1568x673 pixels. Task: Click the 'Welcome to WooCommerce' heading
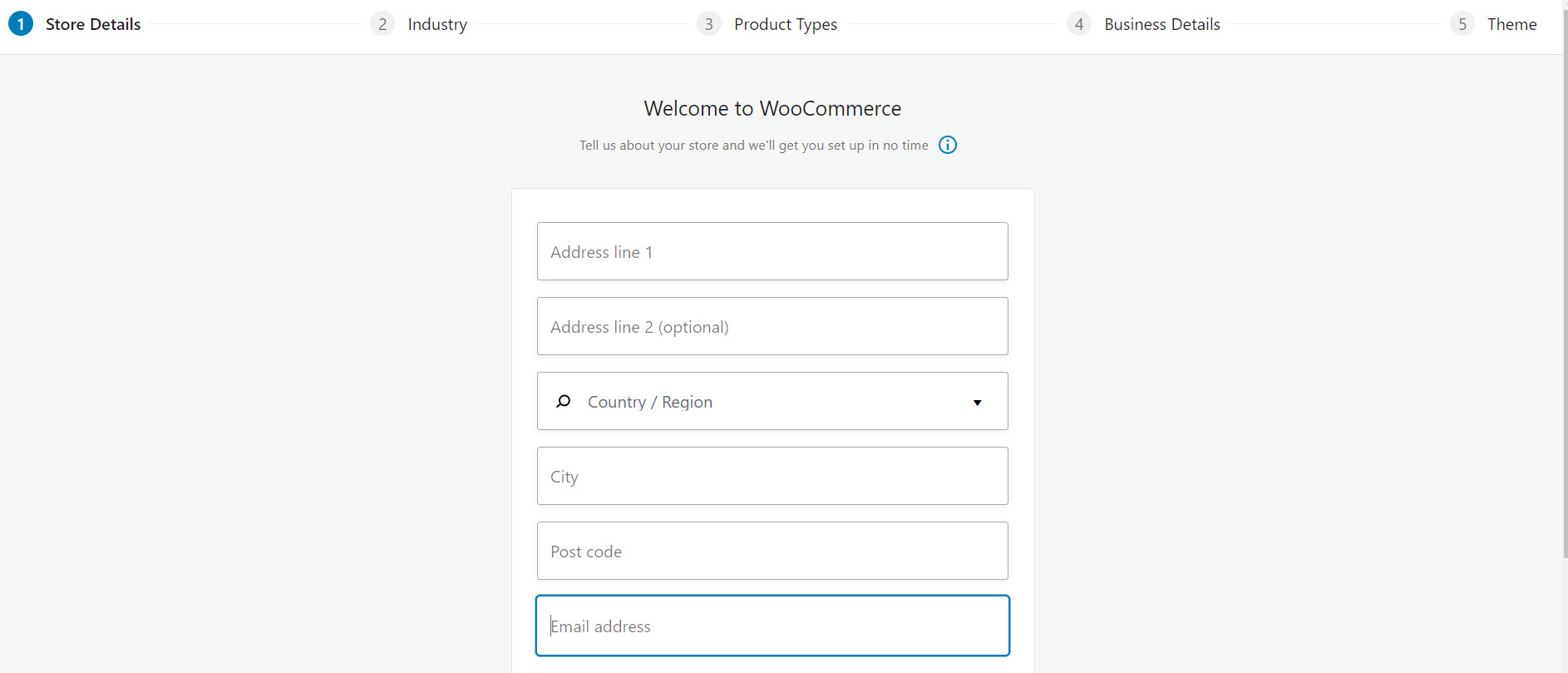(x=772, y=108)
